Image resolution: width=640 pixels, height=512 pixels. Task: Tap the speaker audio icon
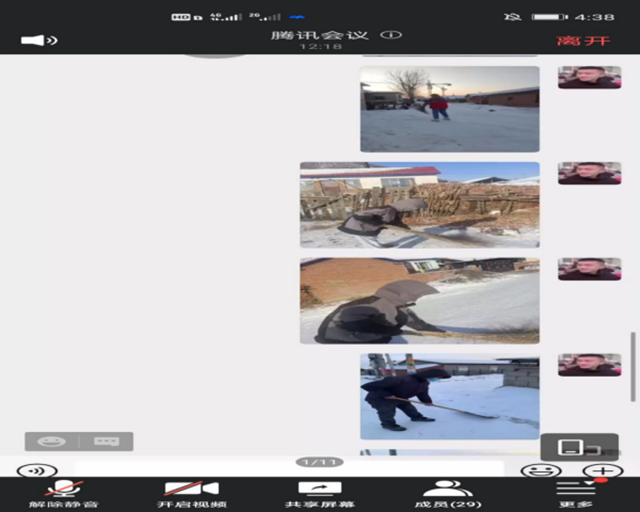pos(38,40)
